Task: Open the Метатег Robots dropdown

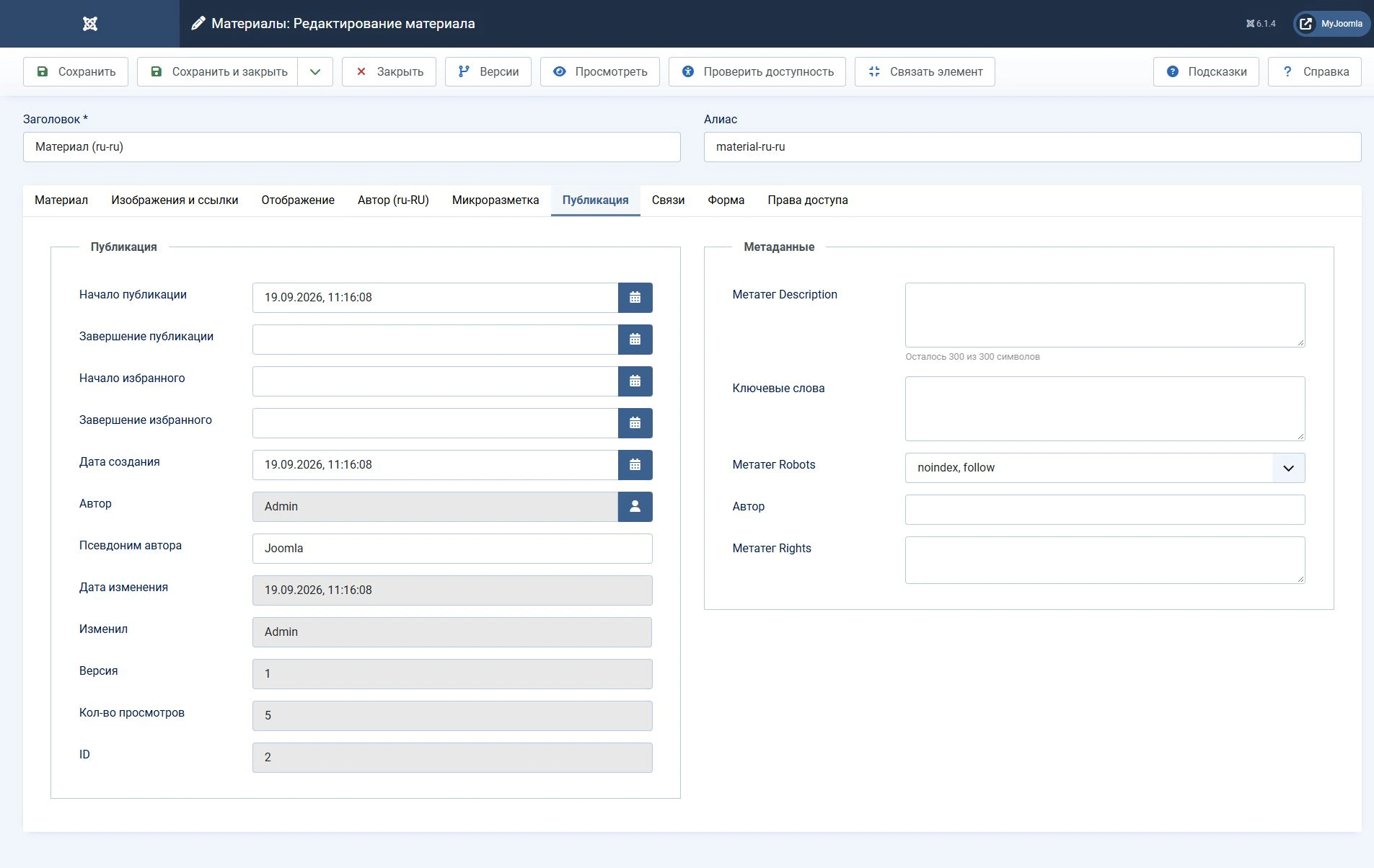Action: click(x=1105, y=468)
